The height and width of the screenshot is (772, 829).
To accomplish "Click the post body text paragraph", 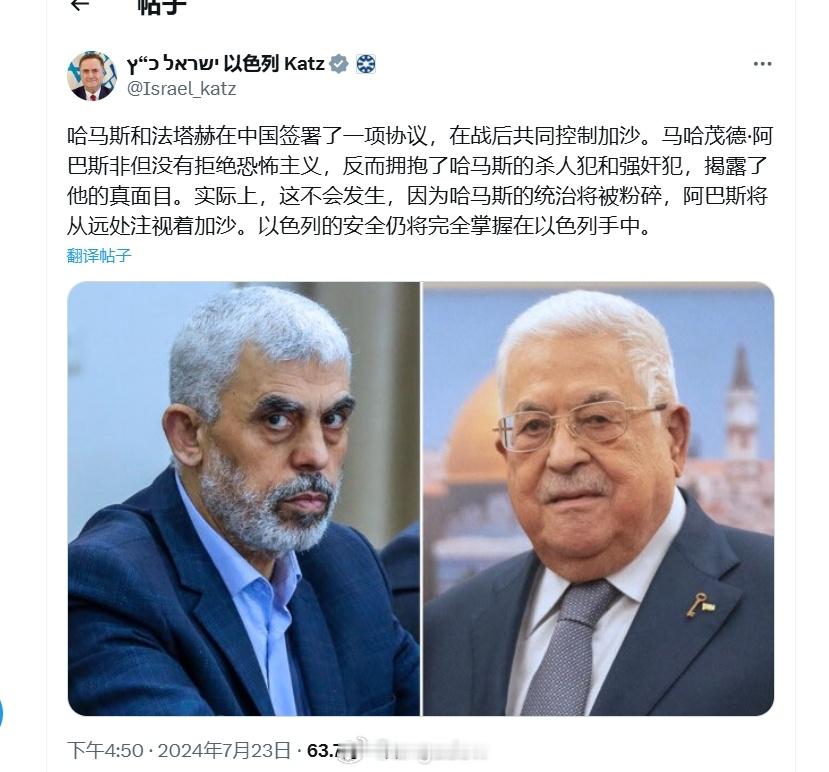I will pos(420,181).
